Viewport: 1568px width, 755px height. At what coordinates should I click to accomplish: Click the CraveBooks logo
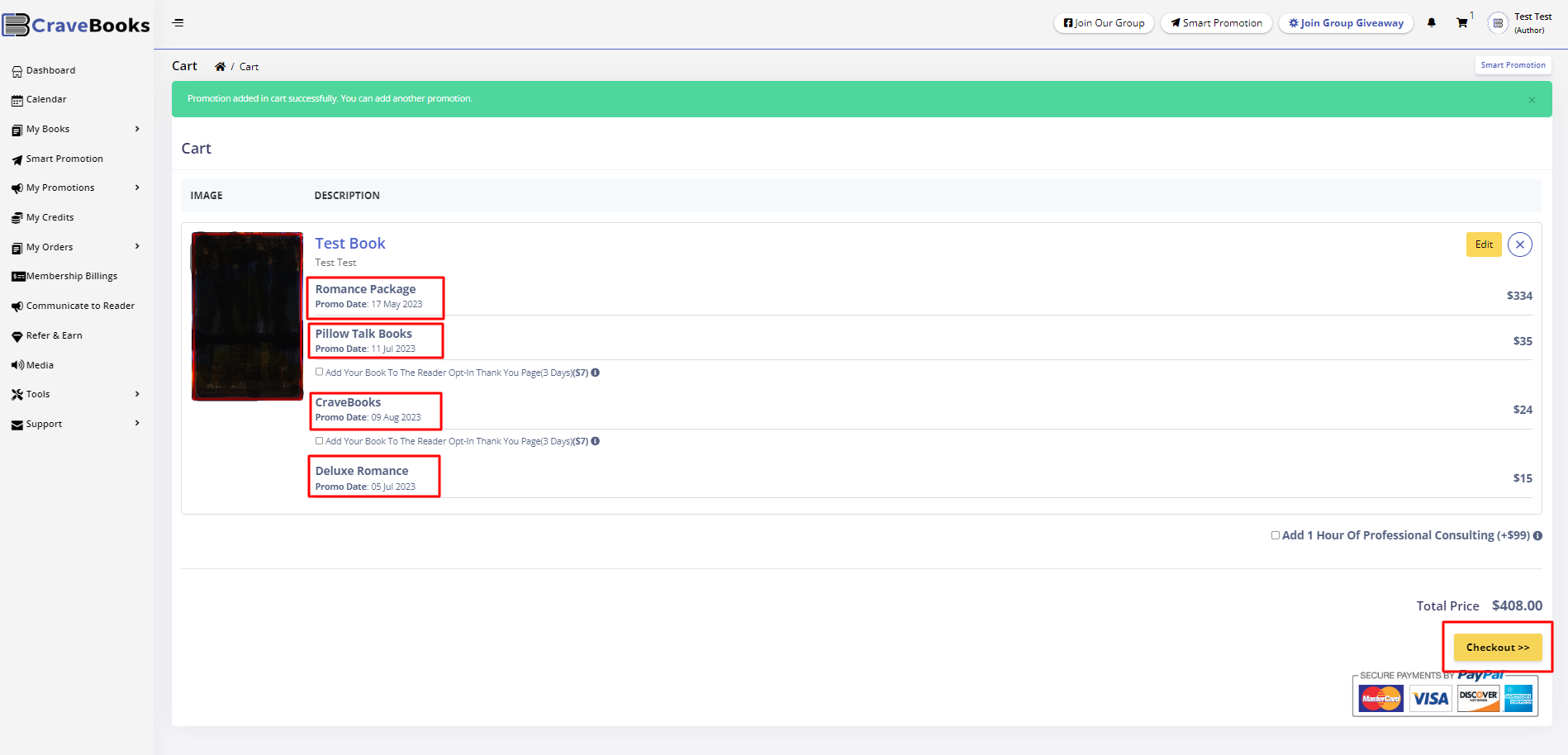(76, 25)
